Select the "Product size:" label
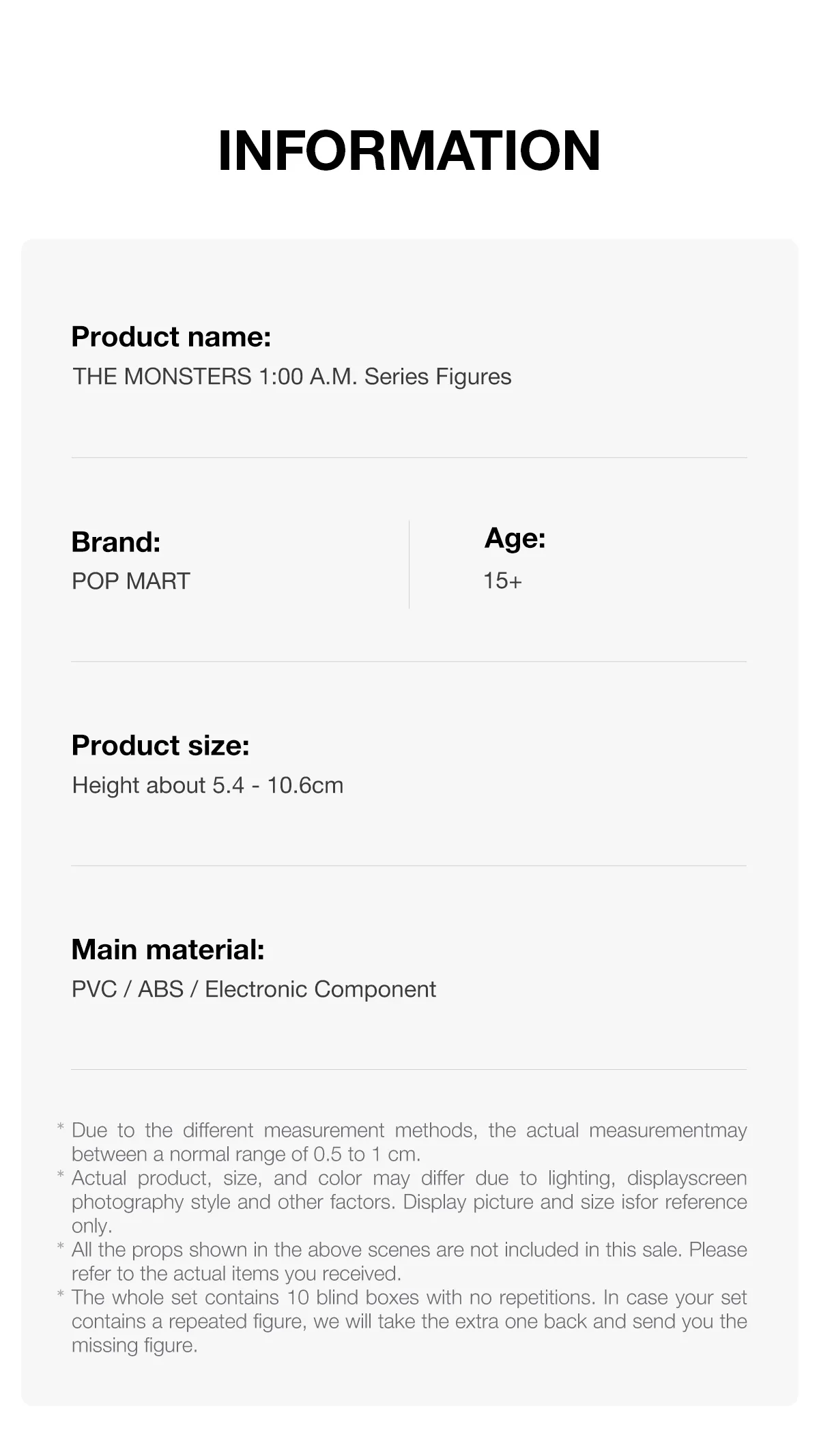The width and height of the screenshot is (819, 1456). point(160,746)
